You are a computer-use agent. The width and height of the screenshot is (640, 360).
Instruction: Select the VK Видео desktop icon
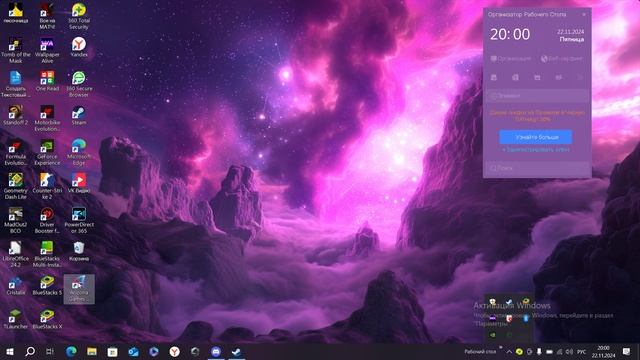[79, 183]
